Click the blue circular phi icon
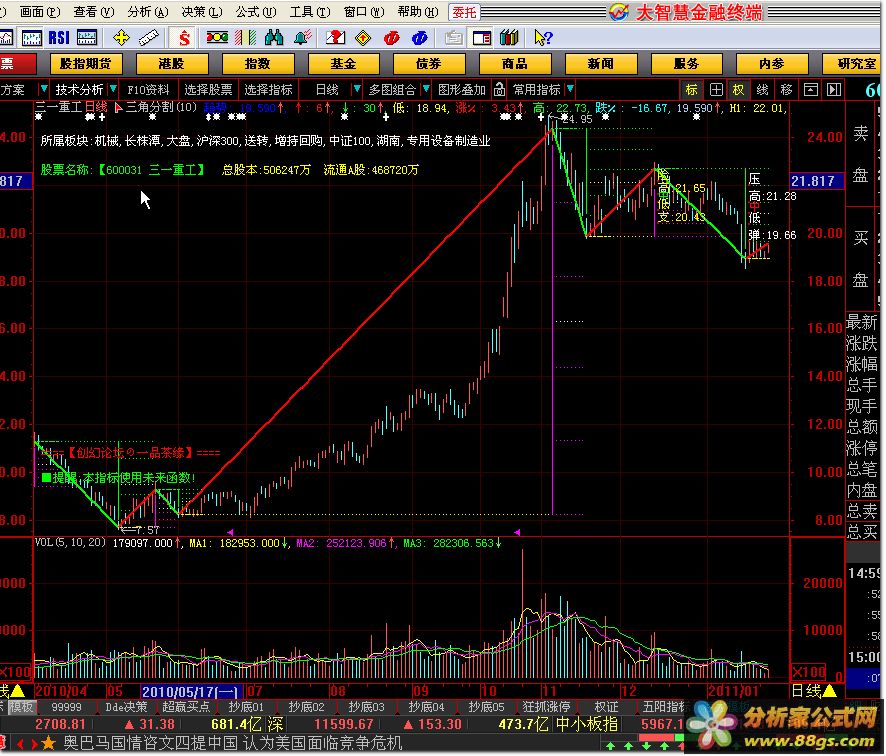This screenshot has width=886, height=756. (x=419, y=38)
